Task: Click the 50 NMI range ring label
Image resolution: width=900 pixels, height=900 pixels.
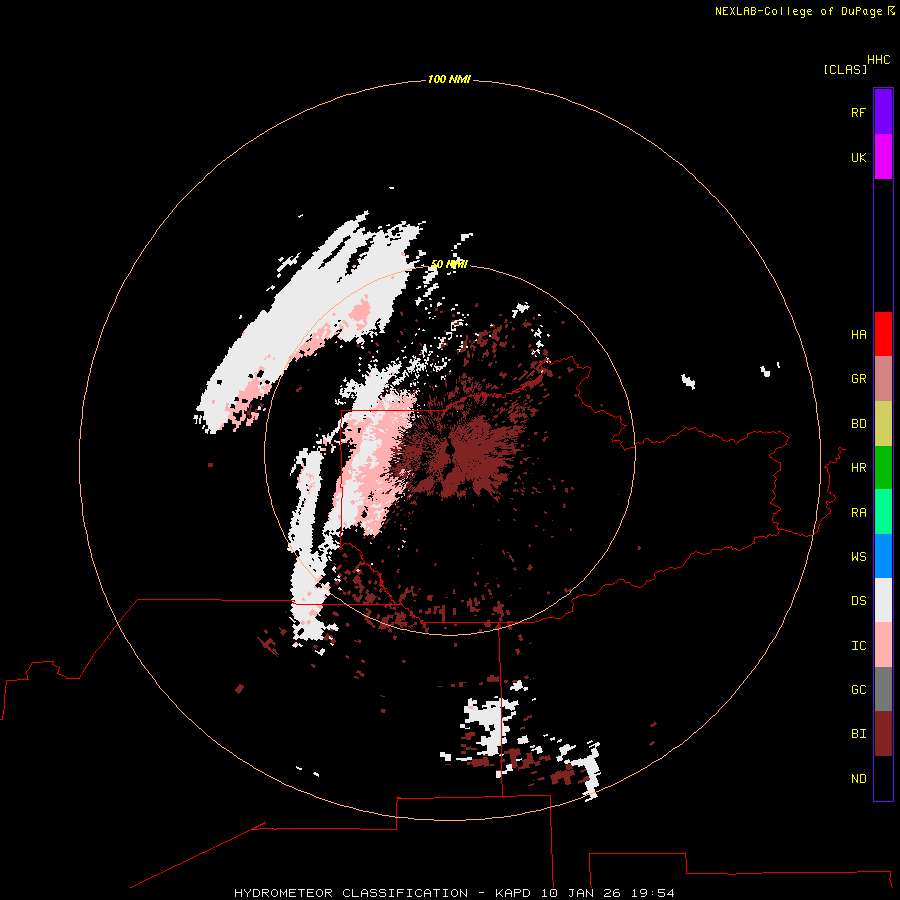Action: (449, 264)
